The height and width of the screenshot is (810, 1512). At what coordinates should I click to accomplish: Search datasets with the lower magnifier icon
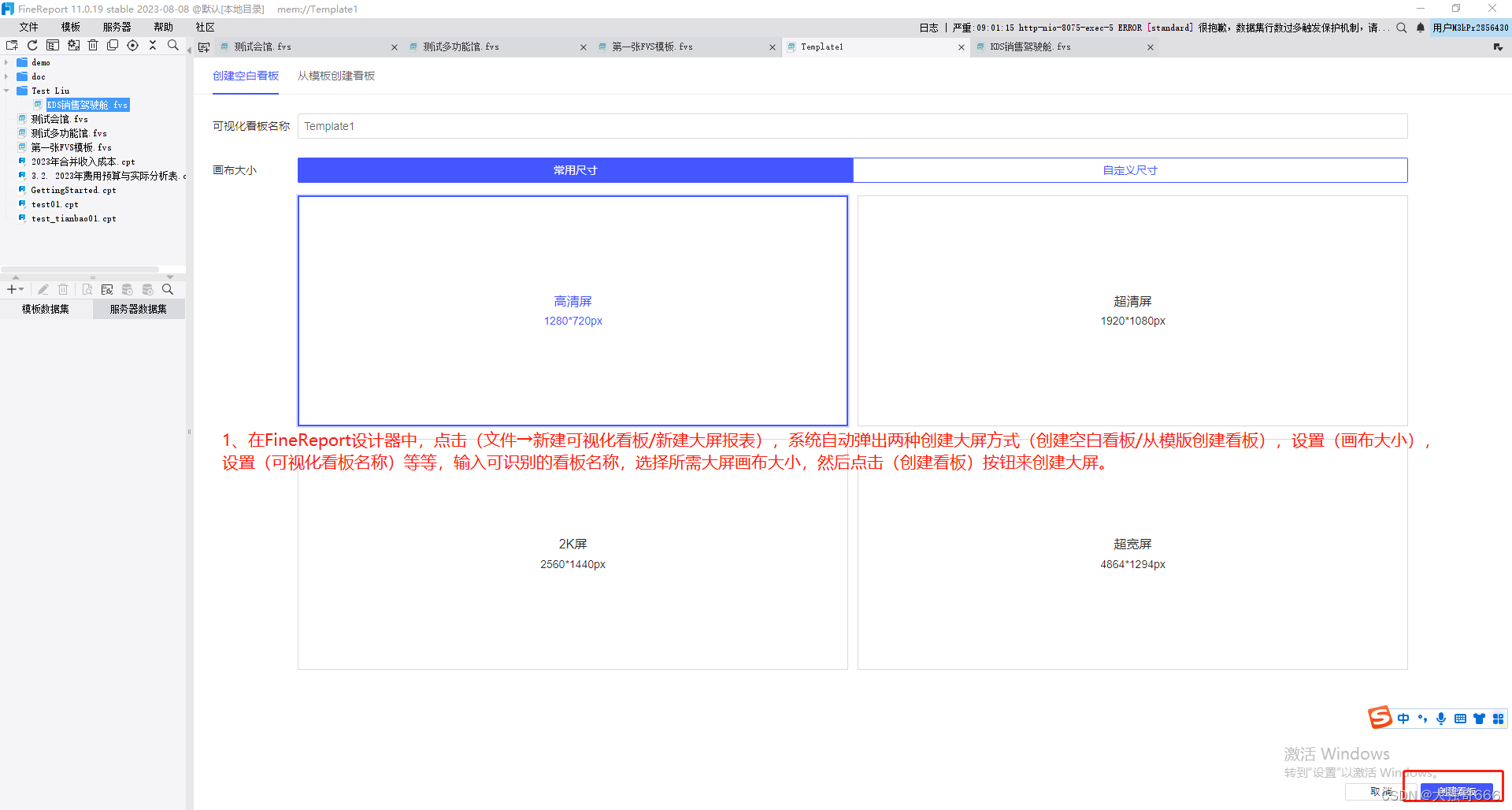(x=168, y=290)
